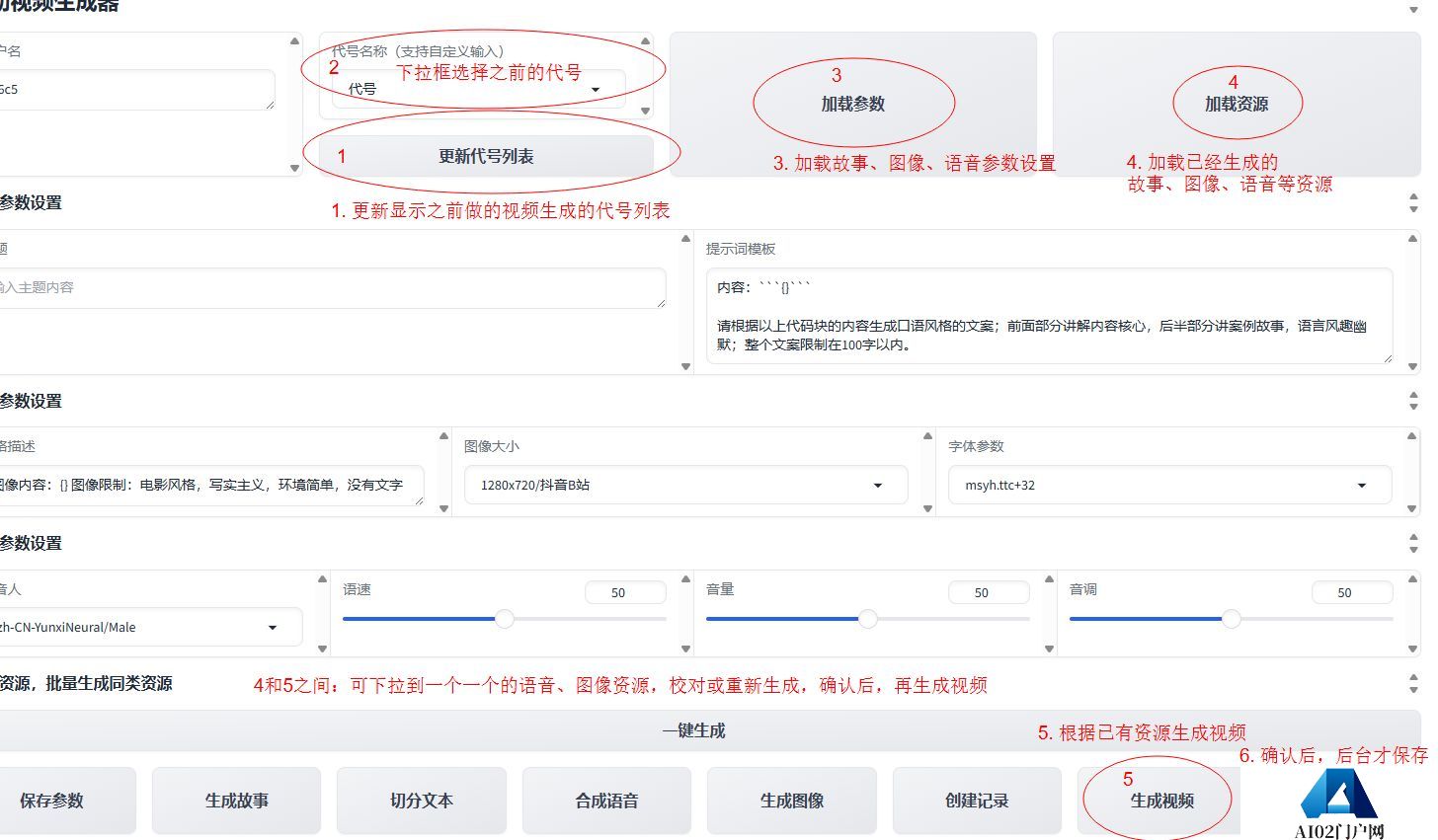This screenshot has width=1438, height=840.
Task: Open the 代号 name dropdown
Action: (x=478, y=89)
